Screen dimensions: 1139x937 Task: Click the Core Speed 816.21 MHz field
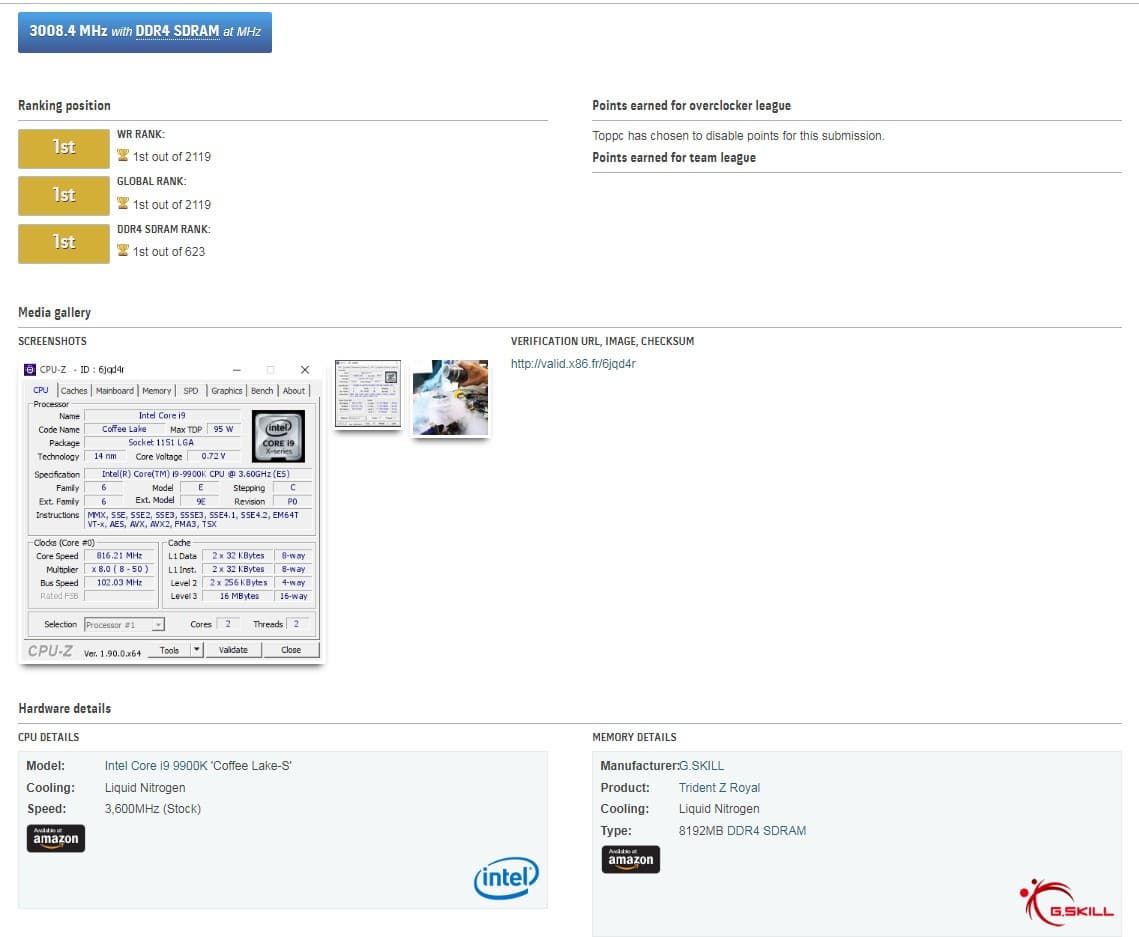[x=119, y=556]
